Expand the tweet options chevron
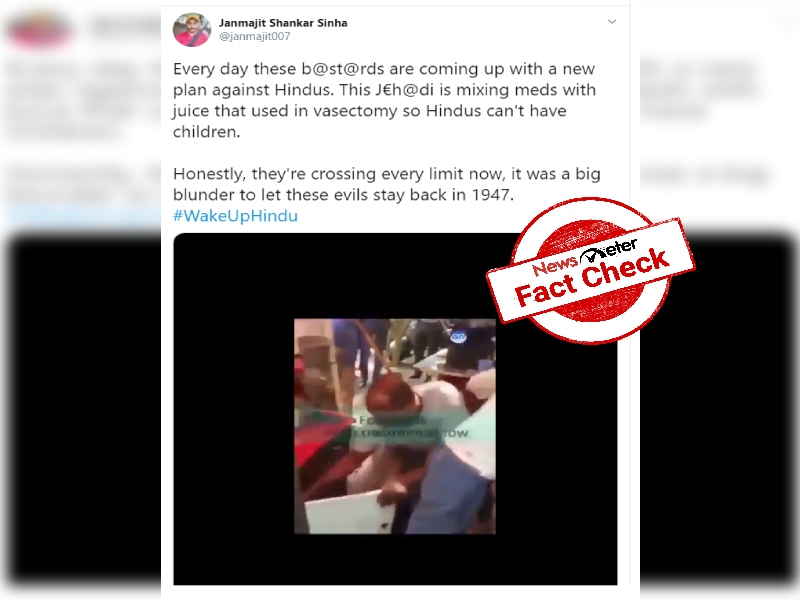The image size is (800, 600). (x=612, y=21)
